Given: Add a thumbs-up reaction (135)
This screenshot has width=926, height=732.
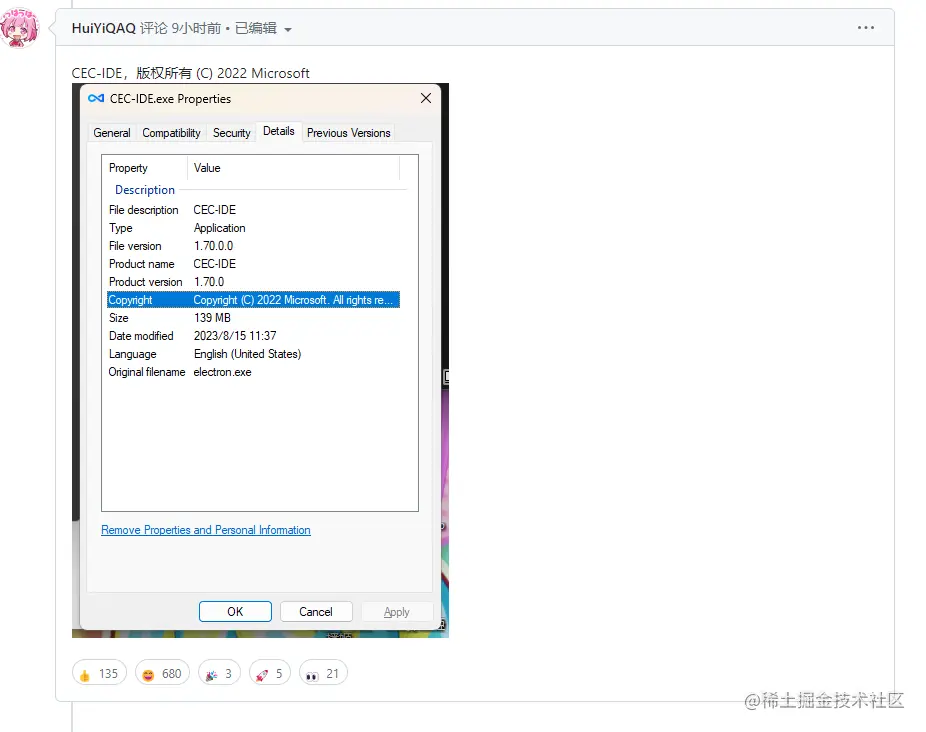Looking at the screenshot, I should point(99,674).
